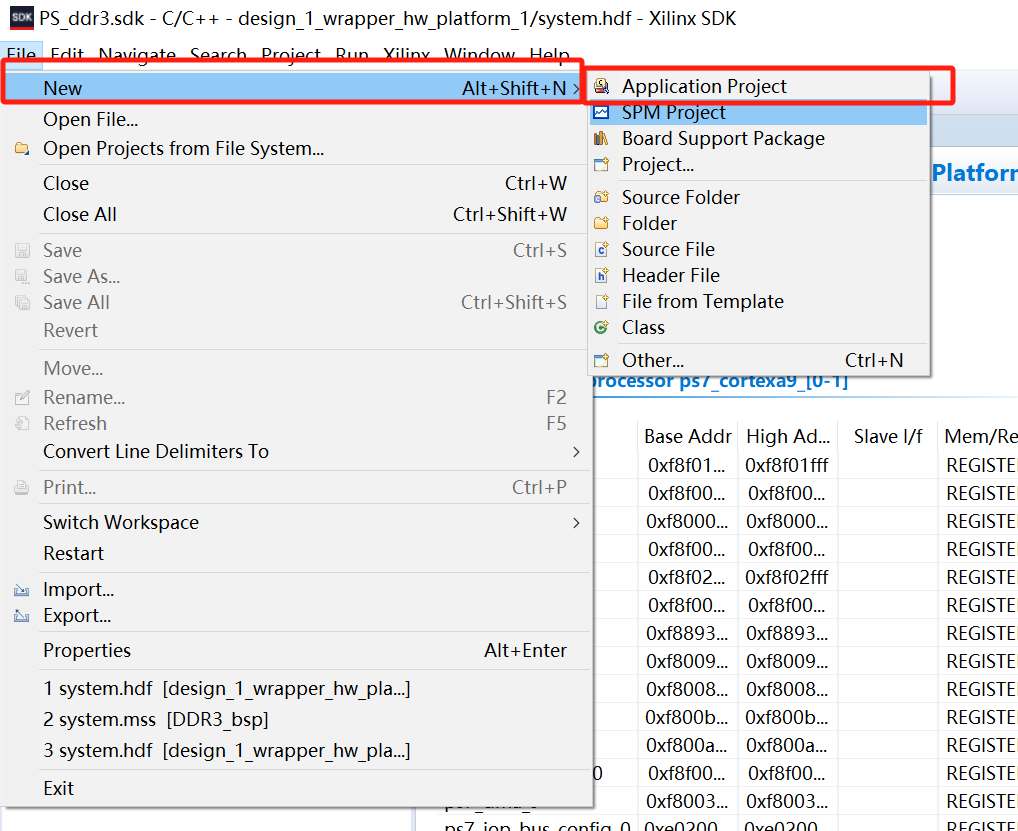
Task: Click Restart in File menu
Action: (x=297, y=553)
